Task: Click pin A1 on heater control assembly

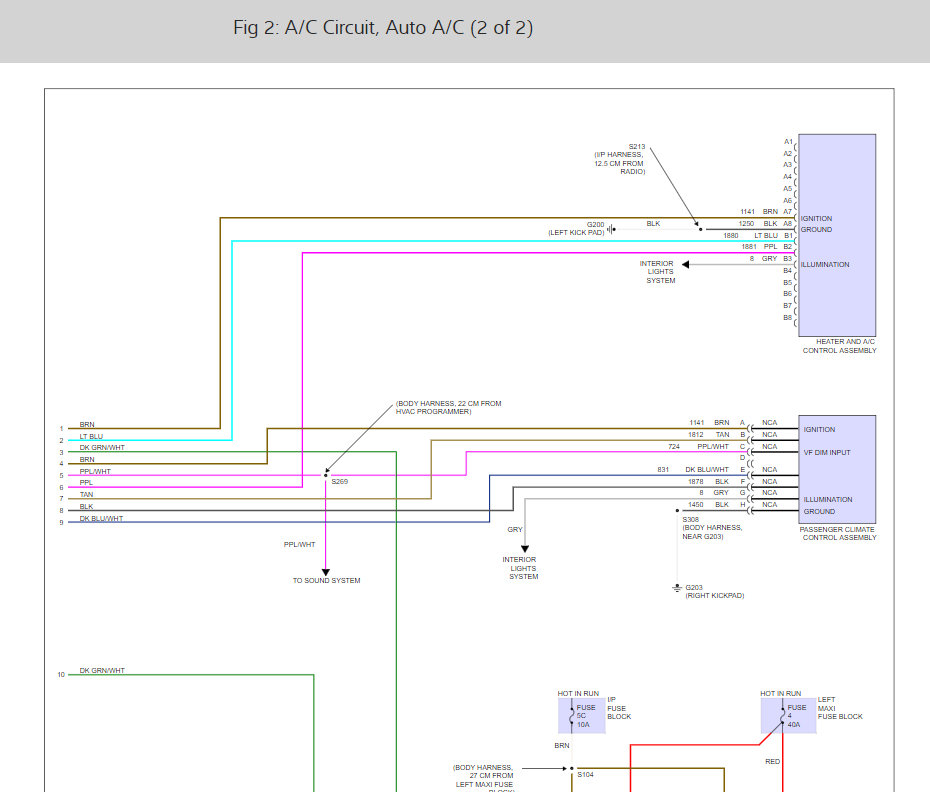Action: pos(788,142)
